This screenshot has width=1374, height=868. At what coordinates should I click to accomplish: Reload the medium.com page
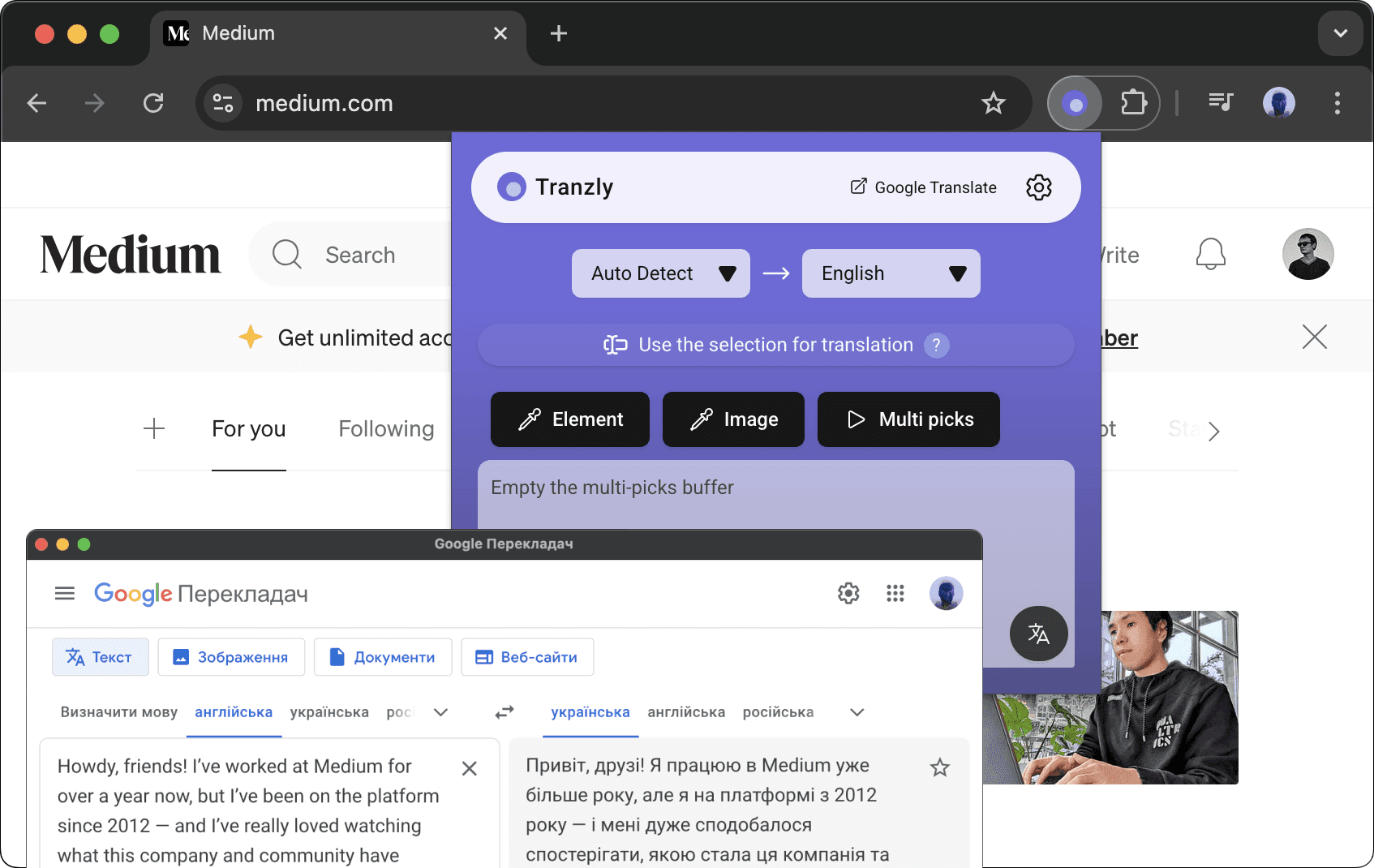pyautogui.click(x=153, y=103)
